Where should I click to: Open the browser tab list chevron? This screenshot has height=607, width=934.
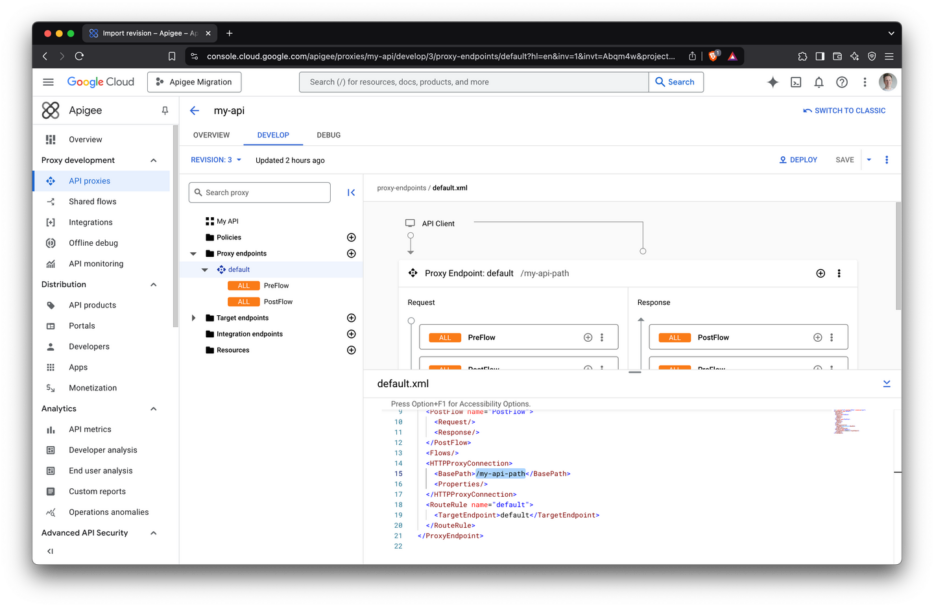click(x=891, y=33)
